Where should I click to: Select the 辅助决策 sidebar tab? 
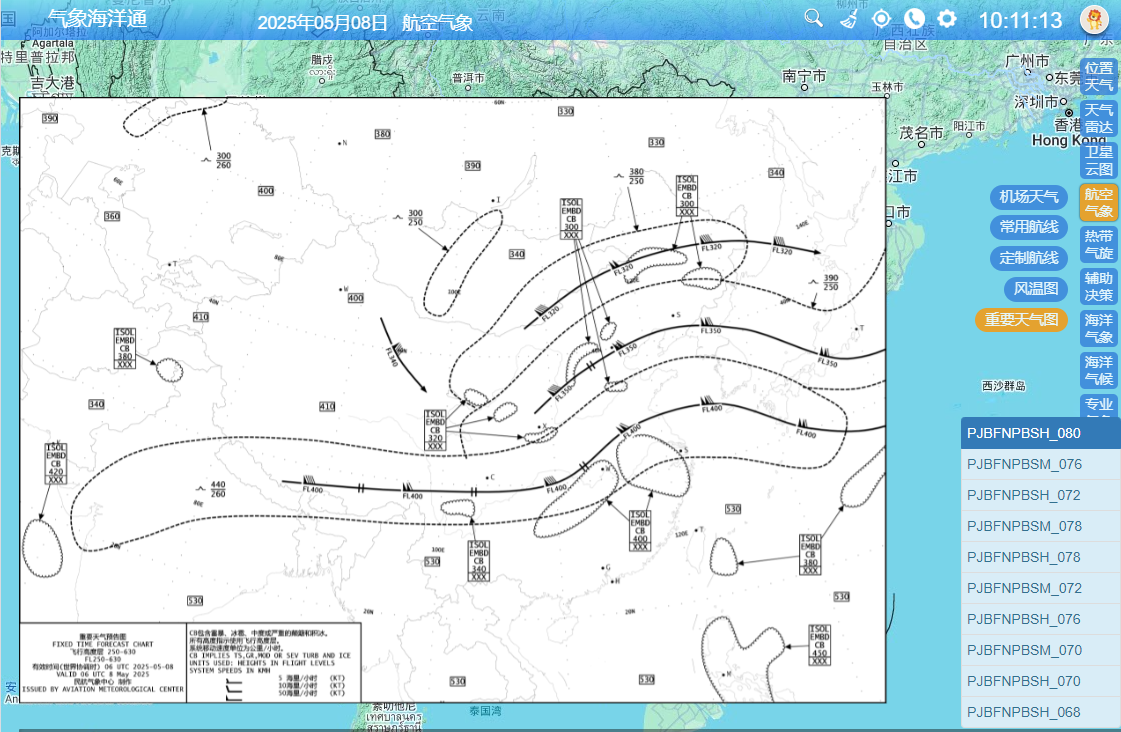pyautogui.click(x=1098, y=286)
